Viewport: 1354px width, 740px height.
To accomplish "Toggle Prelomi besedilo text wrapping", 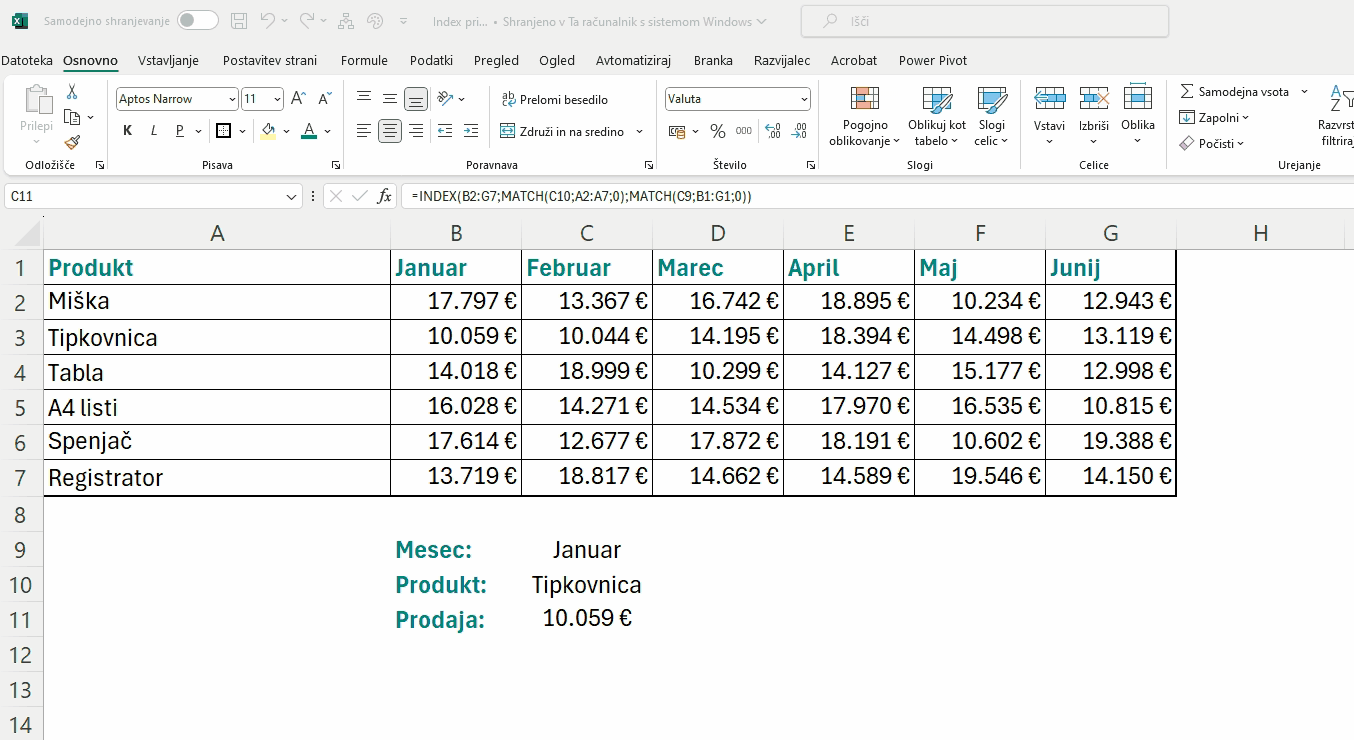I will (x=555, y=100).
